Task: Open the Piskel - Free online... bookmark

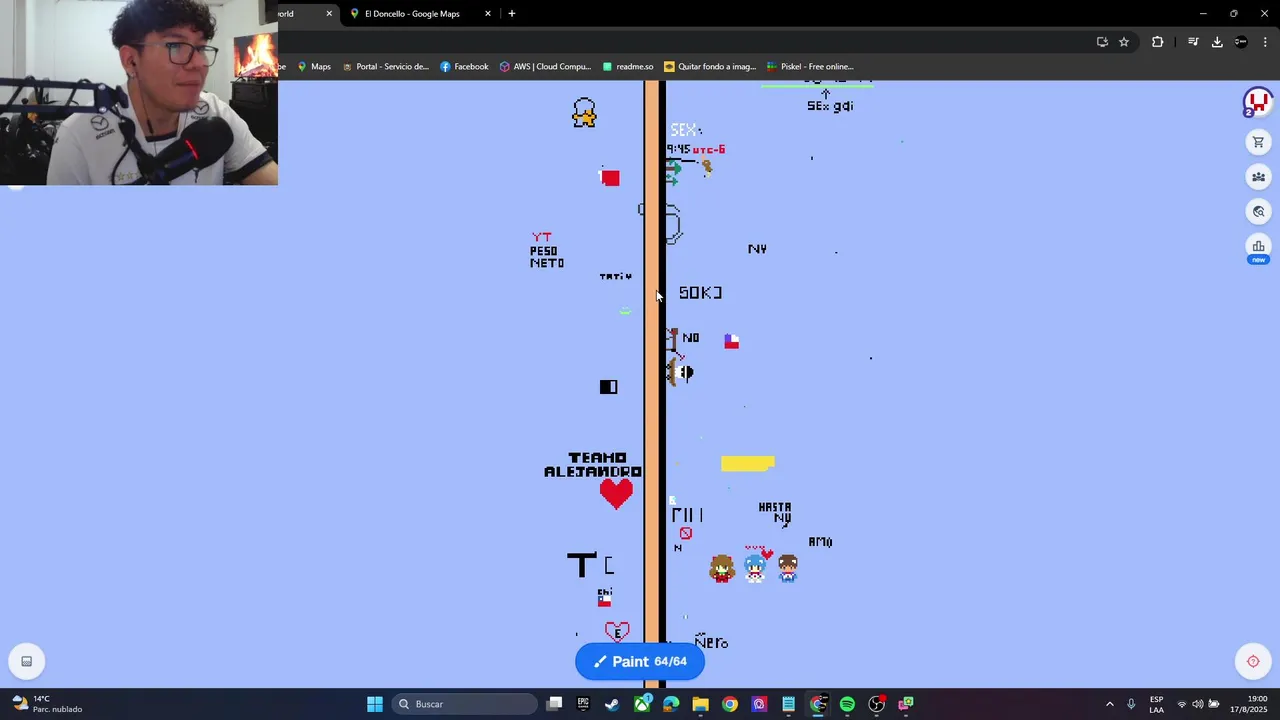Action: (x=809, y=67)
